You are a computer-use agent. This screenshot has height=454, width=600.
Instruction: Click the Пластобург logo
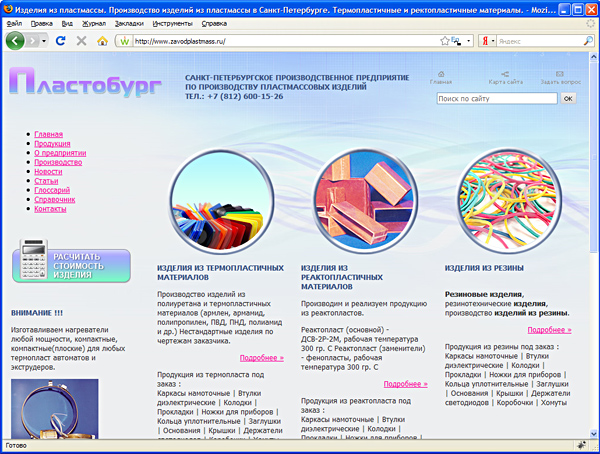point(85,82)
